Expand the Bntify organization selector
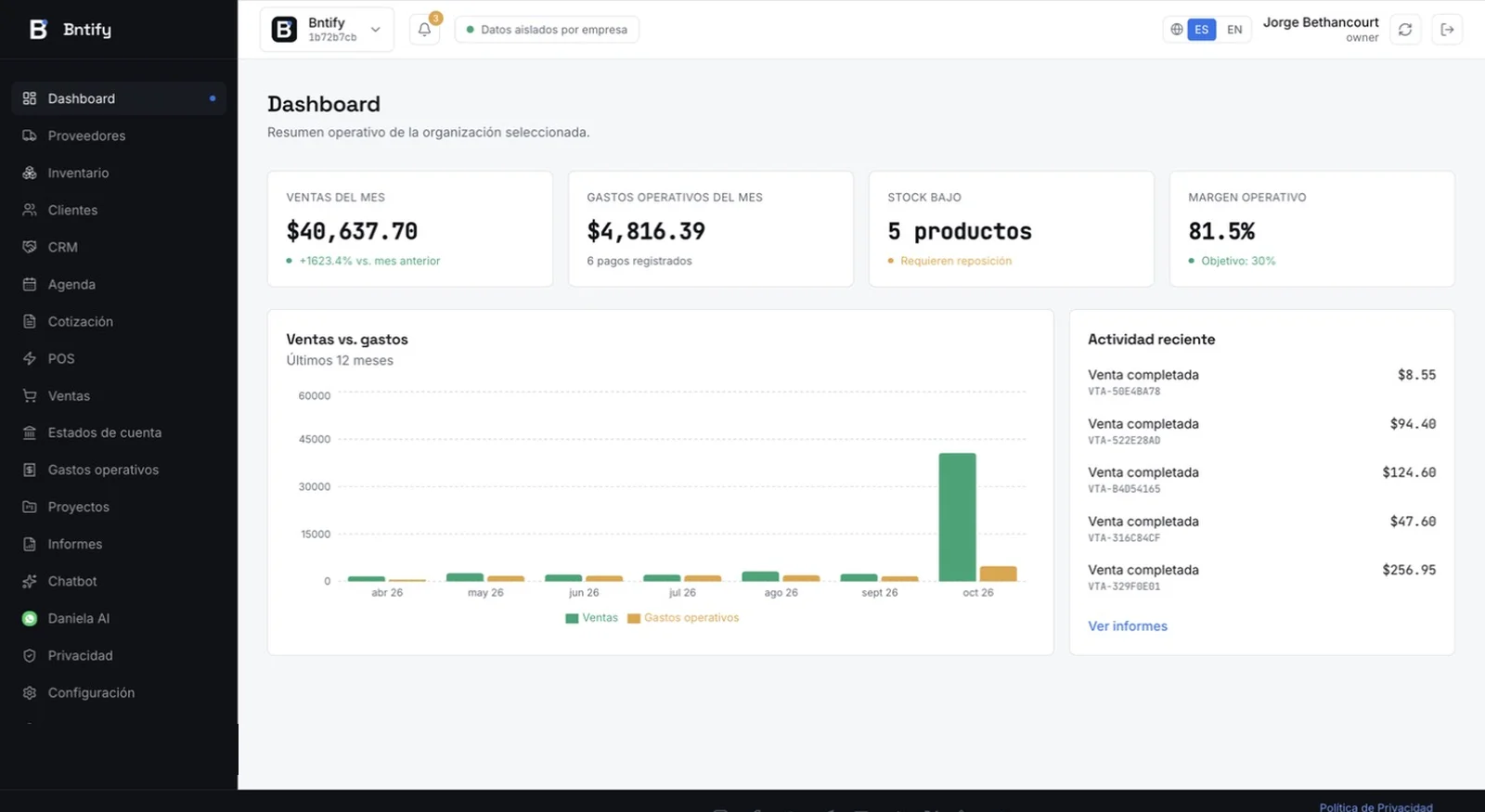 coord(327,30)
